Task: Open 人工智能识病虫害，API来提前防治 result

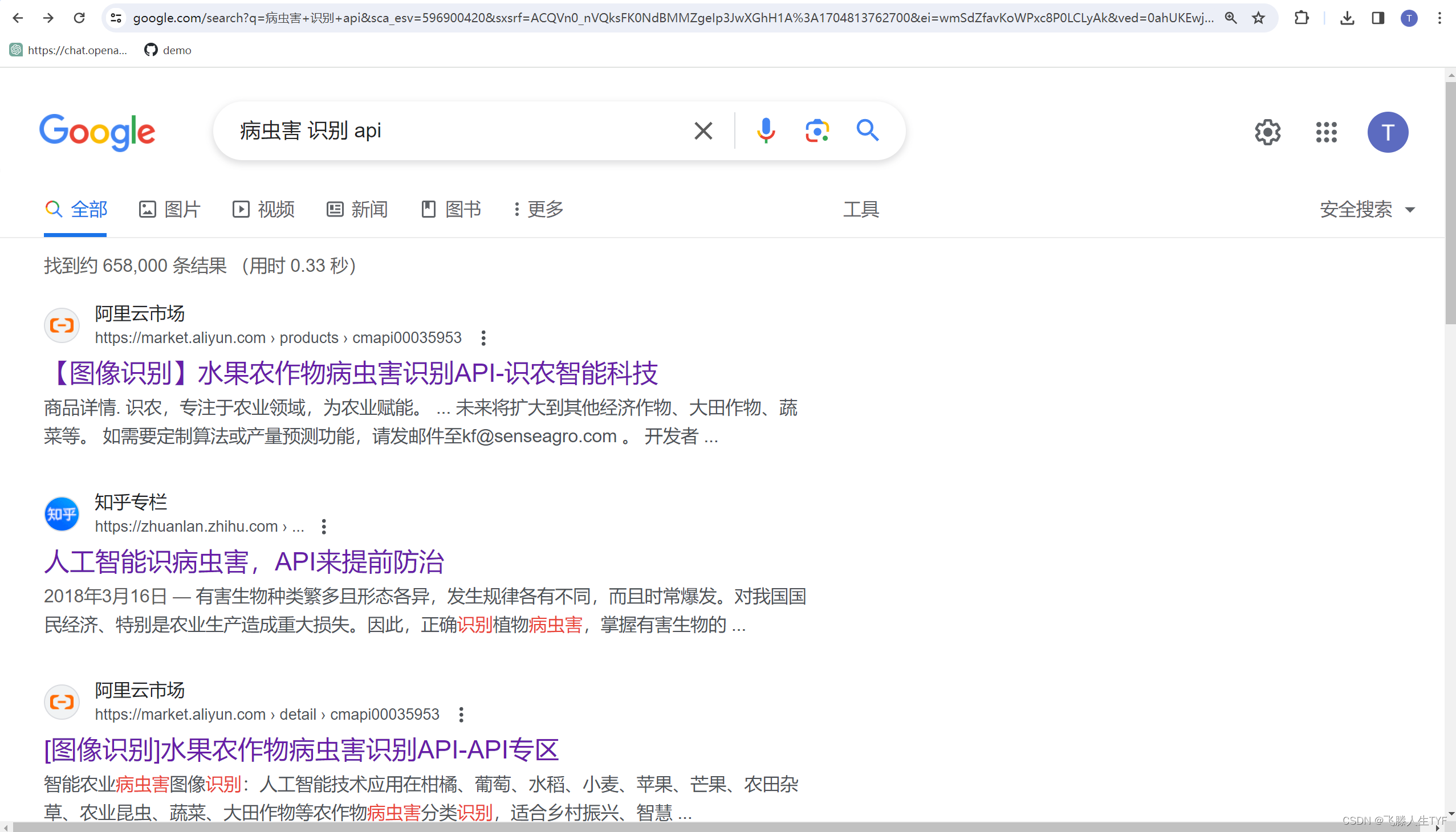Action: tap(244, 562)
